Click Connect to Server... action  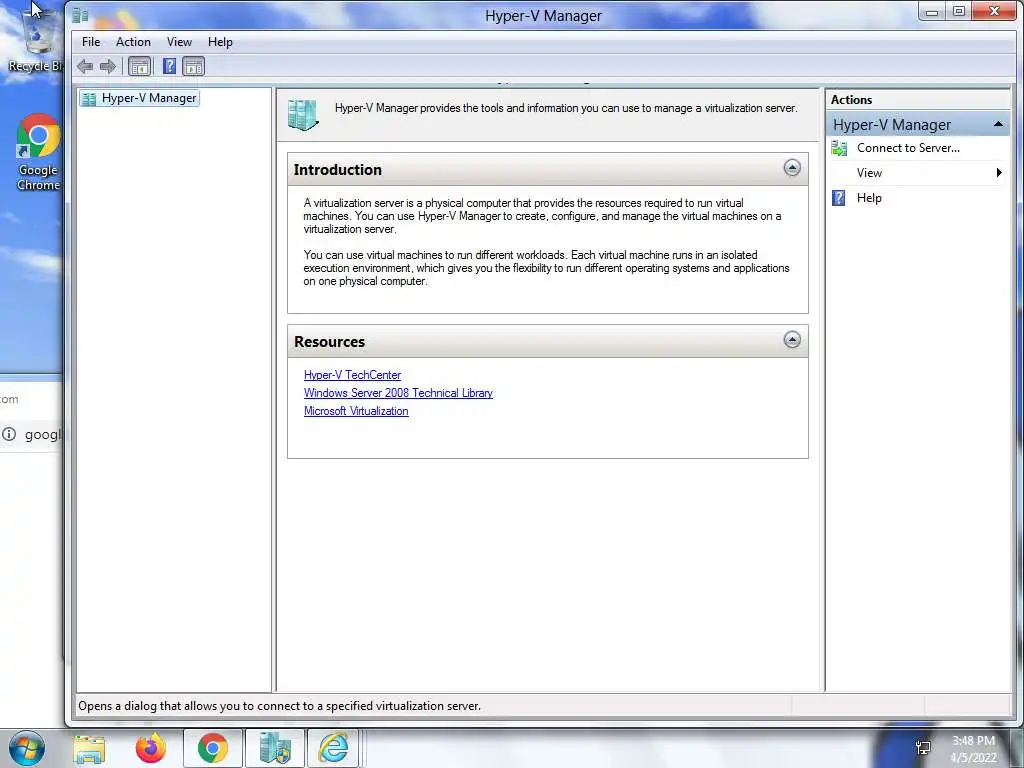tap(908, 148)
